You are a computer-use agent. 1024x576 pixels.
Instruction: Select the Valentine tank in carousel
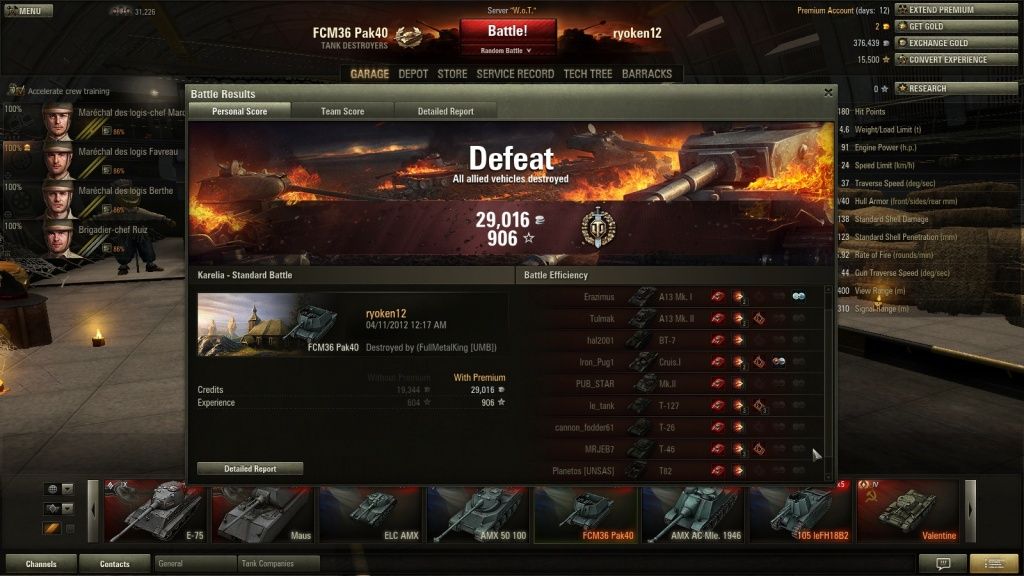tap(908, 512)
